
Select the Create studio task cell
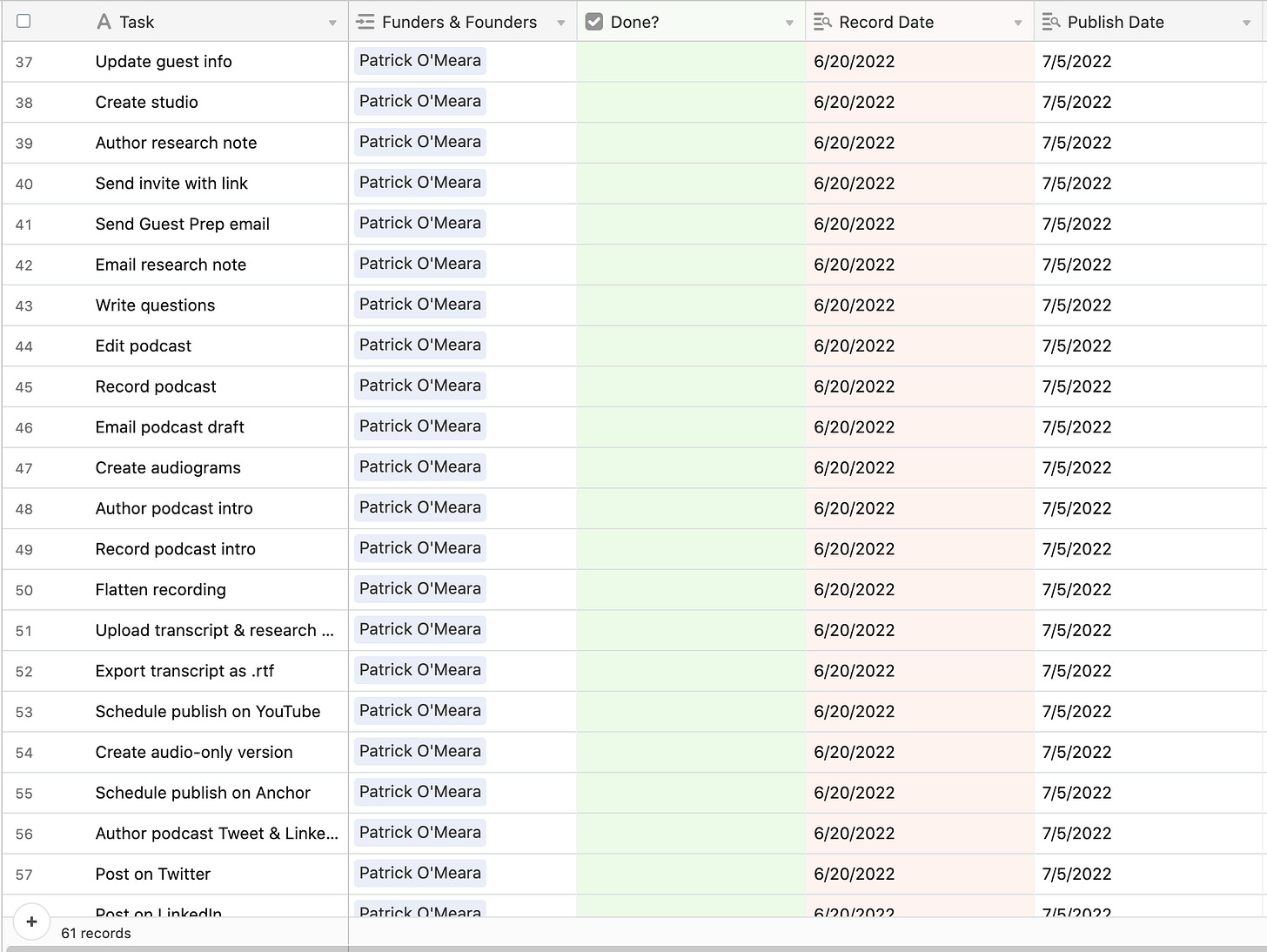click(x=146, y=102)
